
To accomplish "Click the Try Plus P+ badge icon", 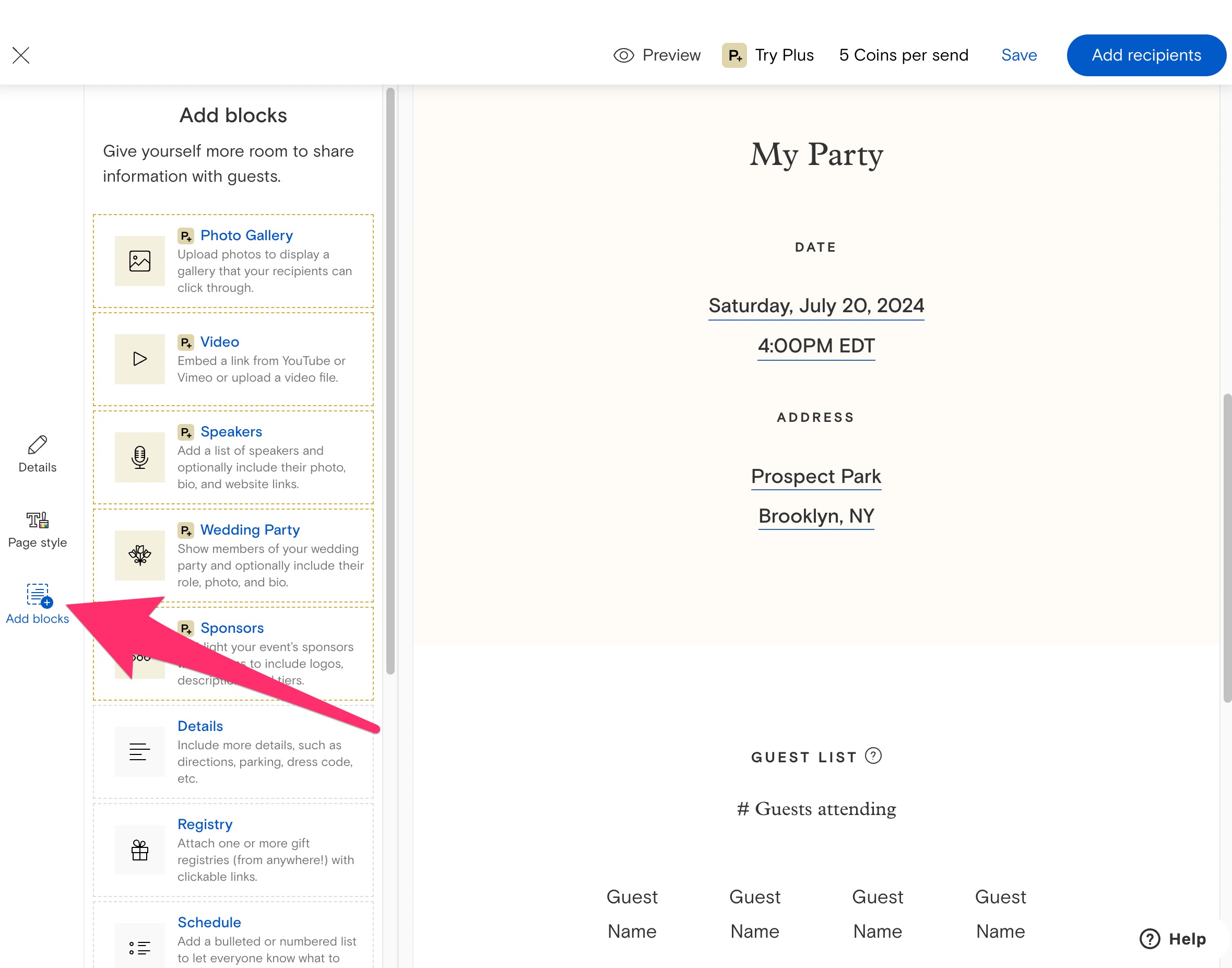I will (734, 55).
